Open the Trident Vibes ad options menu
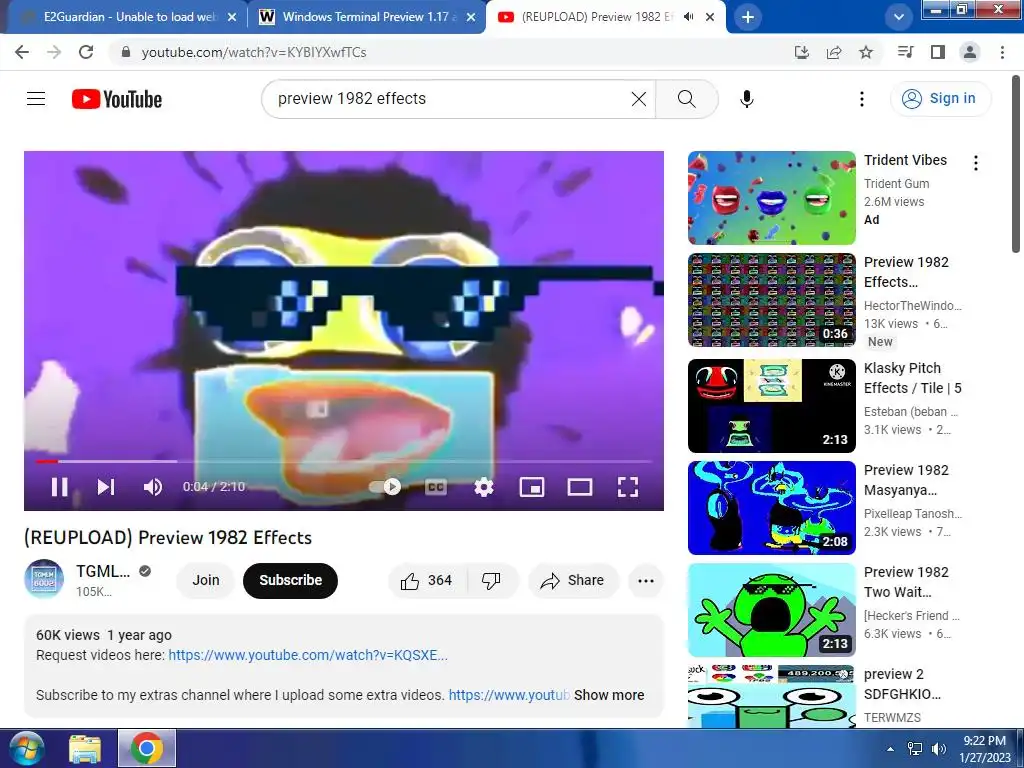Screen dimensions: 1024x768 coord(976,163)
